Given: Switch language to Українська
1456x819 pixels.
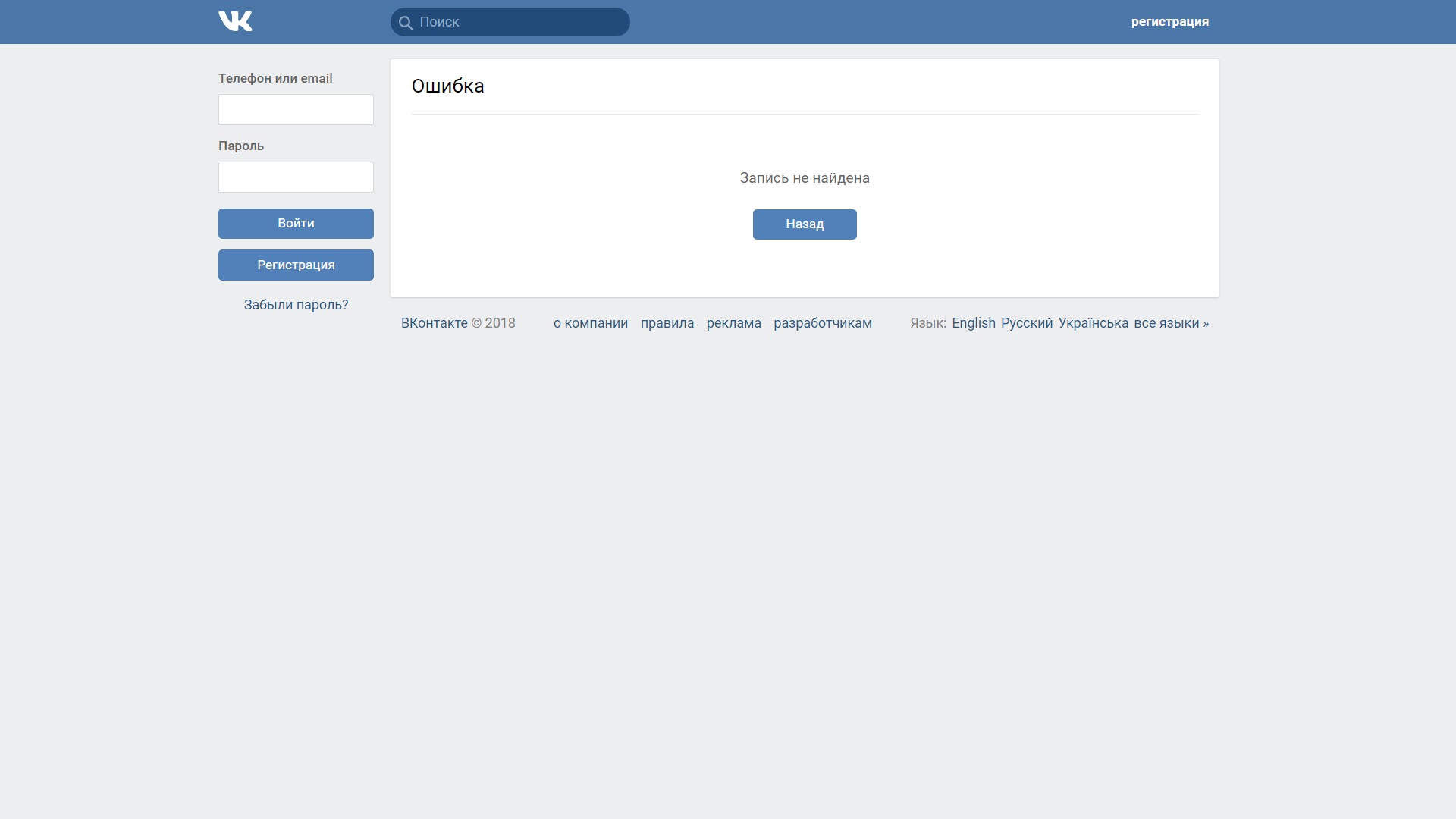Looking at the screenshot, I should pos(1093,323).
